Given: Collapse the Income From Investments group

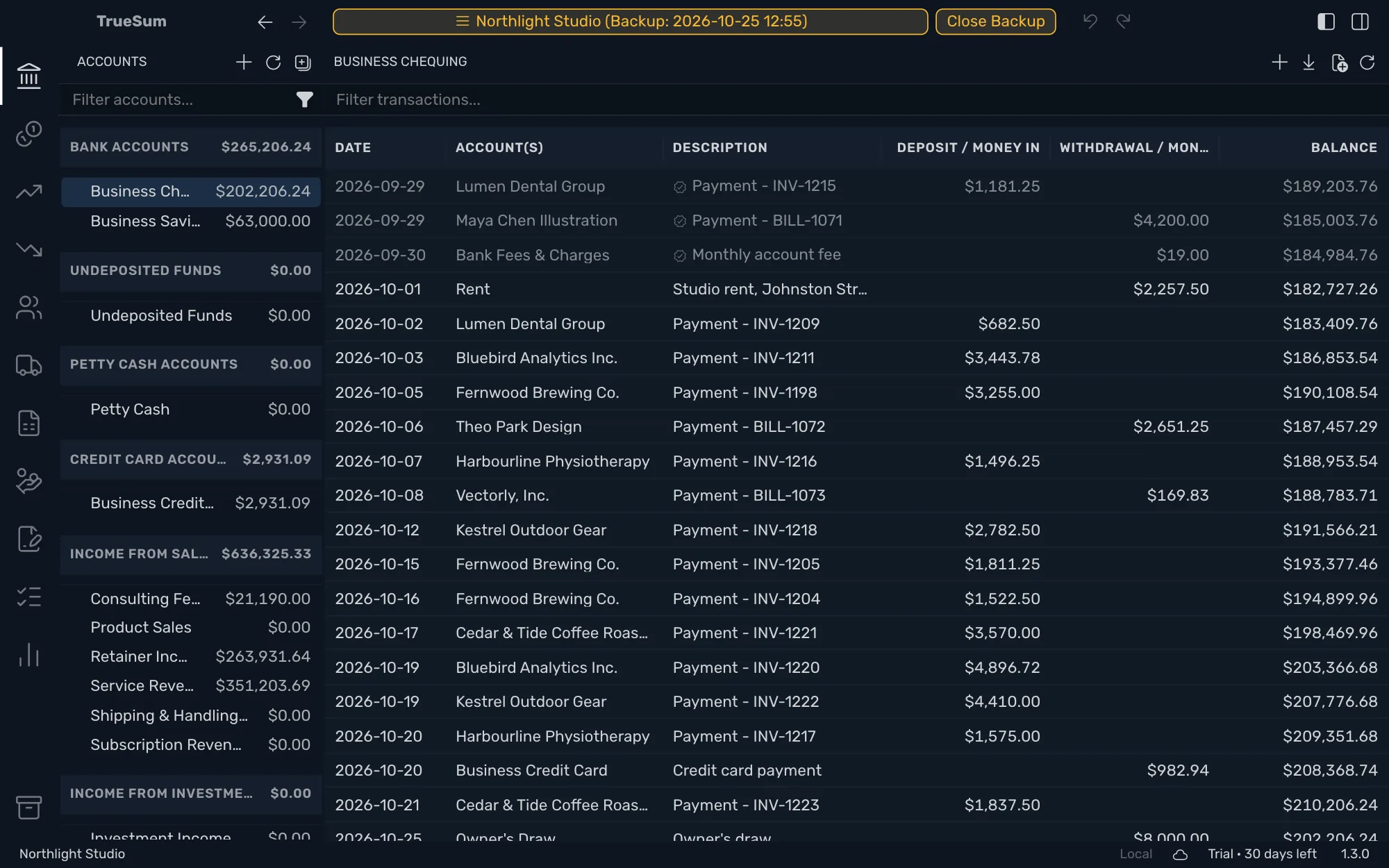Looking at the screenshot, I should coord(190,794).
